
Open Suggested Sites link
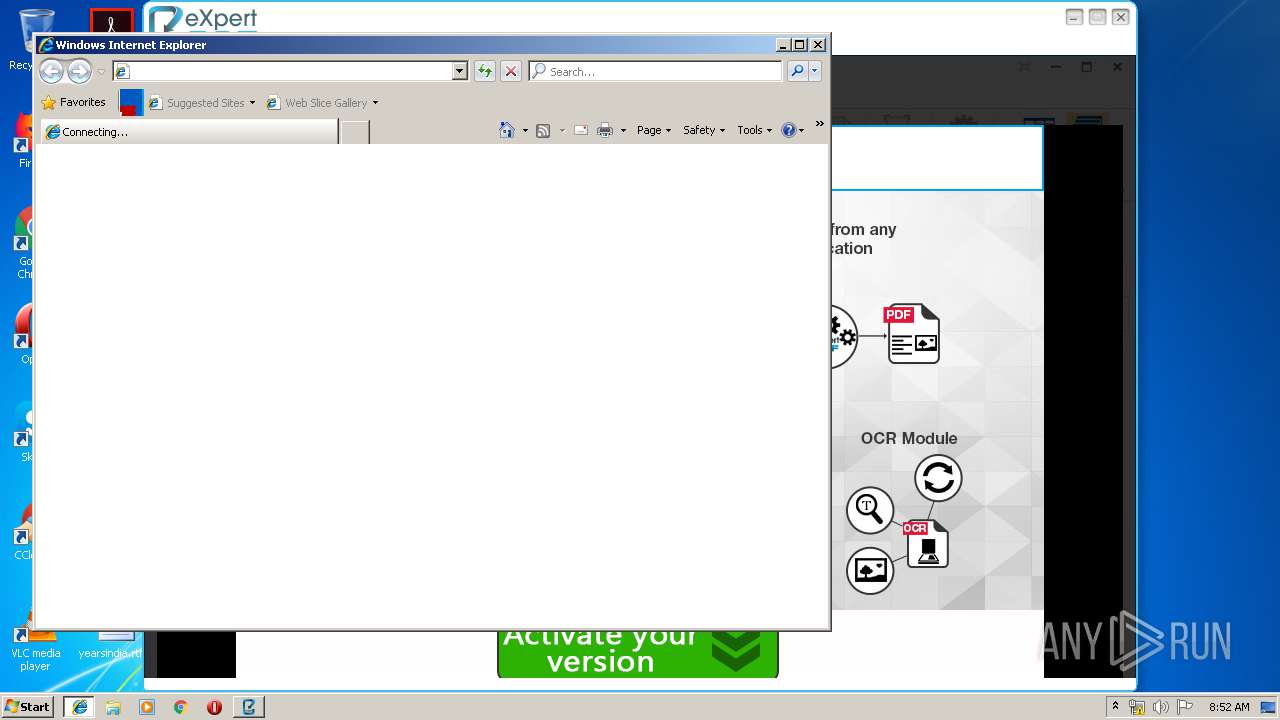[197, 103]
